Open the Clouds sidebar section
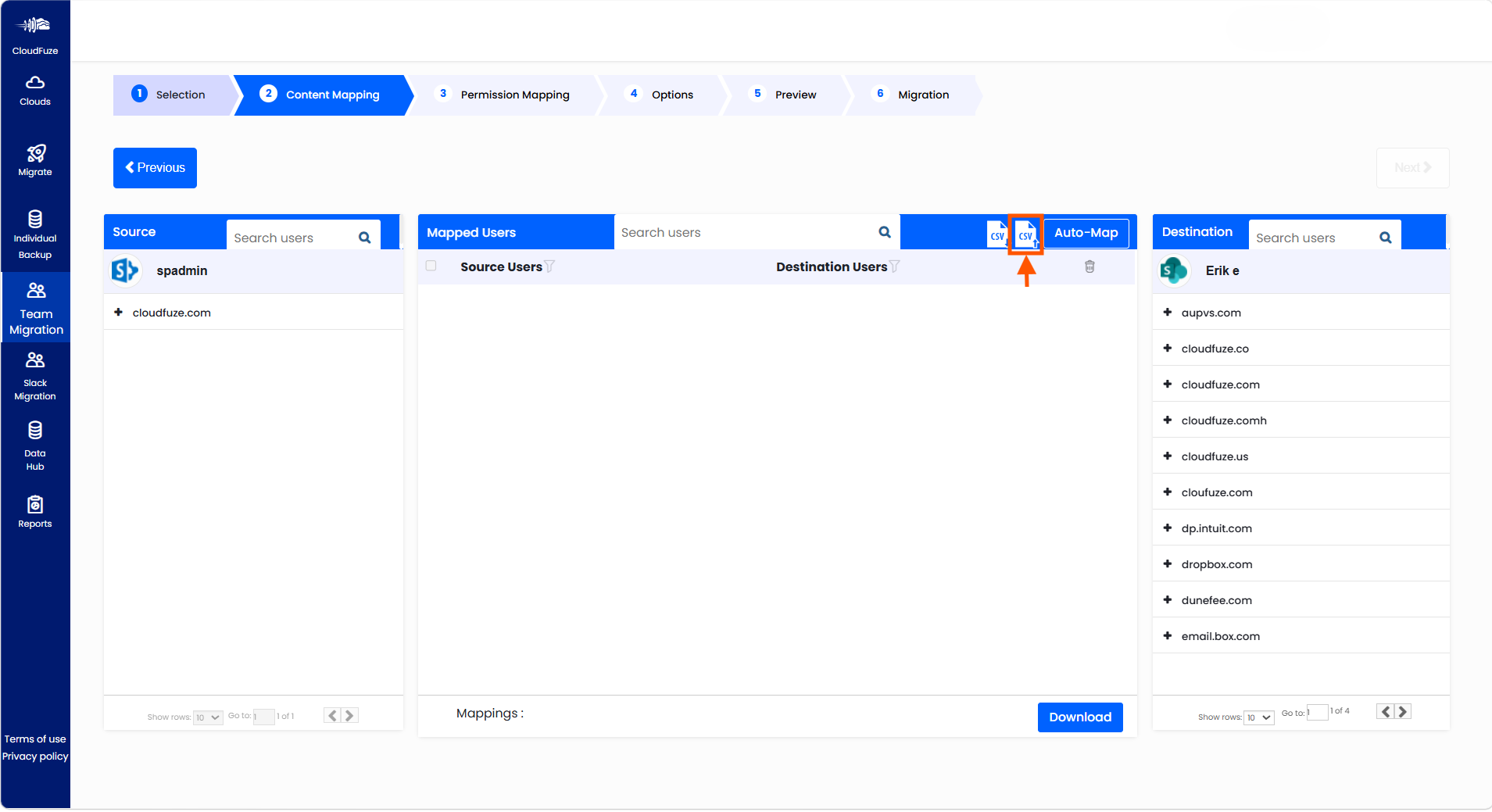The image size is (1492, 812). (x=35, y=91)
